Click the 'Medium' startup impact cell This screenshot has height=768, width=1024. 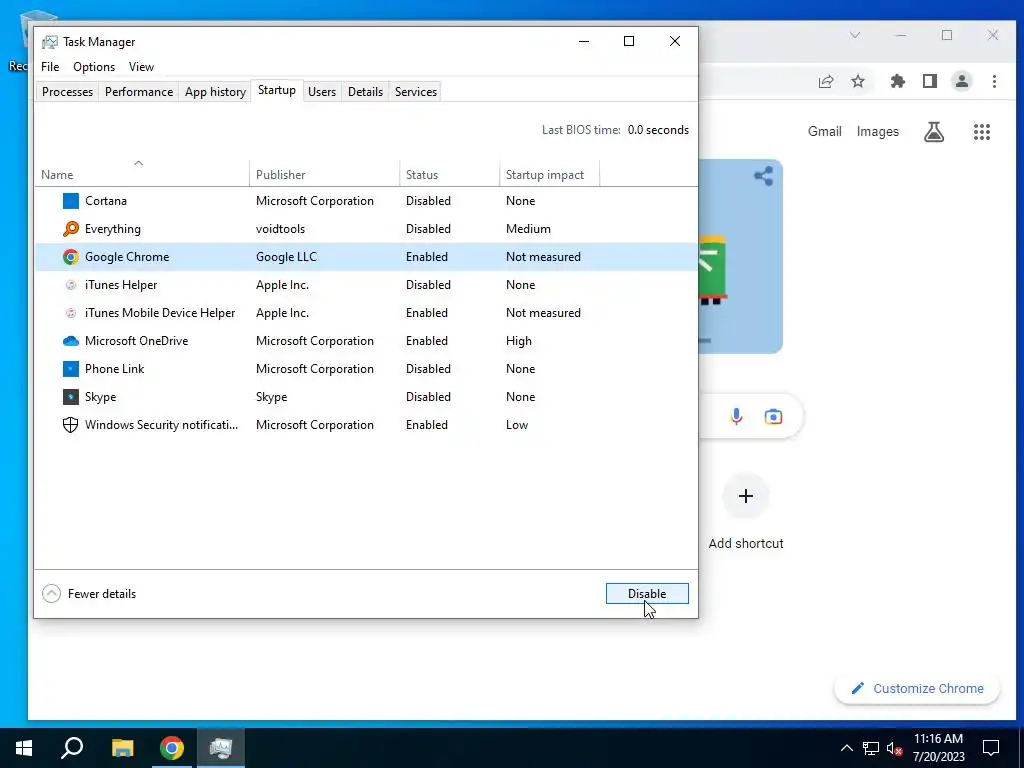click(528, 229)
